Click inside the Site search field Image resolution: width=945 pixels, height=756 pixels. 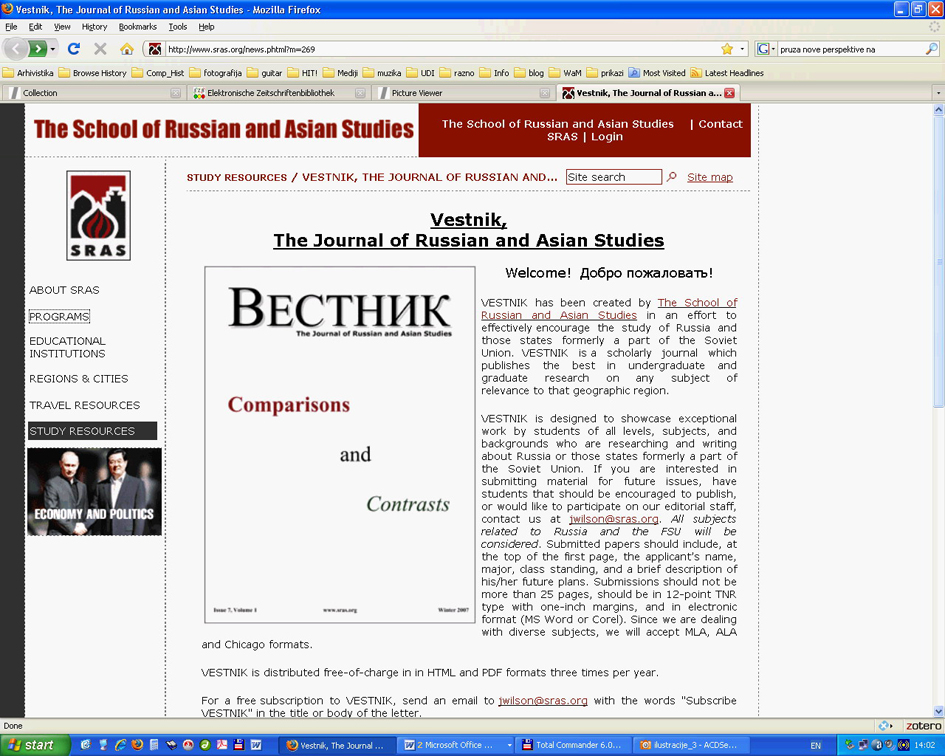point(613,177)
